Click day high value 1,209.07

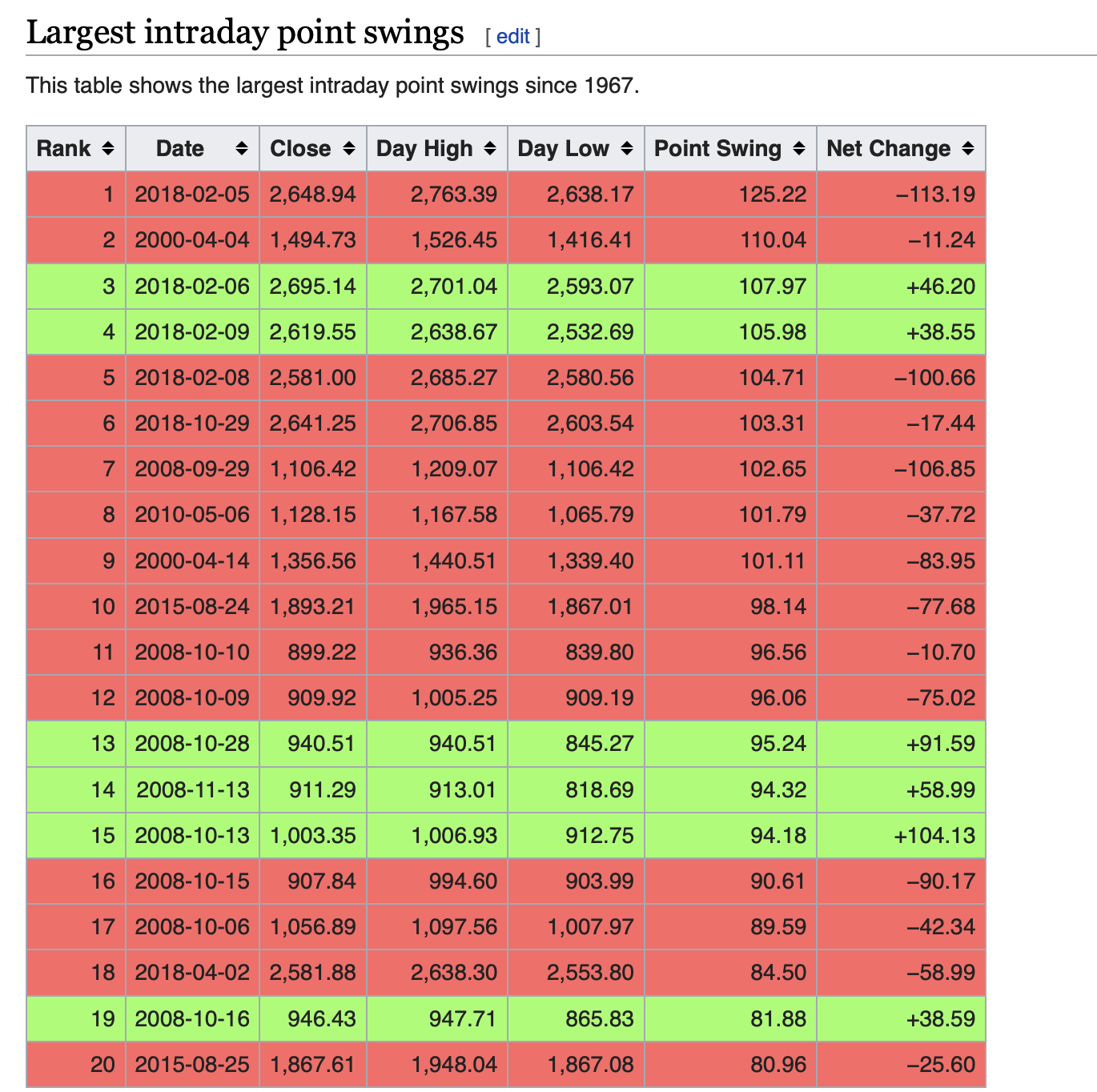[x=454, y=469]
